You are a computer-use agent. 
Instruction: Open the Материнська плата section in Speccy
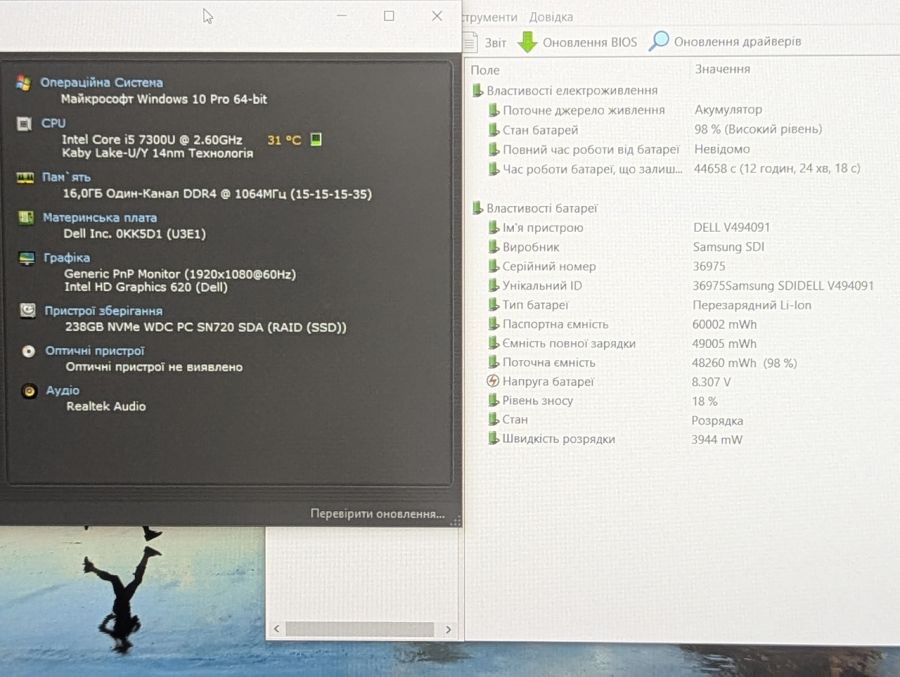pos(99,218)
